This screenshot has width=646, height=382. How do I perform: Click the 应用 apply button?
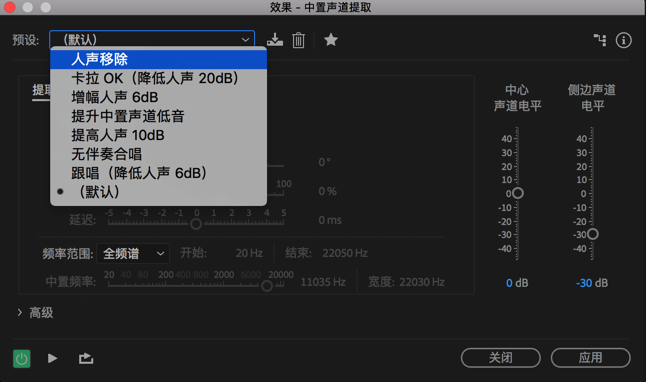pyautogui.click(x=590, y=358)
